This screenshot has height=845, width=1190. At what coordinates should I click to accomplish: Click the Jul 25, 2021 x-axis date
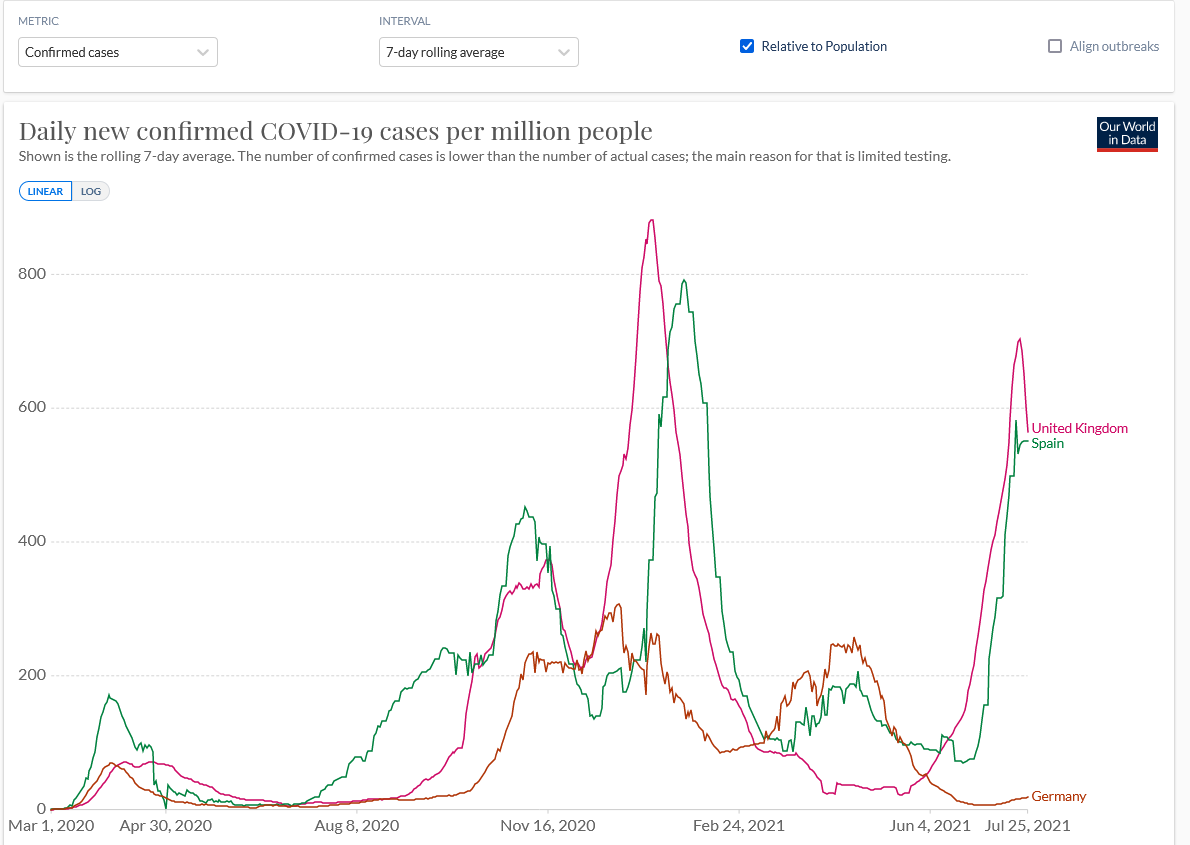point(1028,826)
